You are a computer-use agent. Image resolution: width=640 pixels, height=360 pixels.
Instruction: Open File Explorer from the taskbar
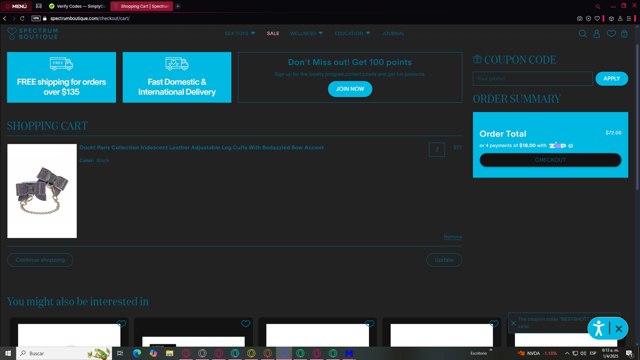tap(169, 353)
